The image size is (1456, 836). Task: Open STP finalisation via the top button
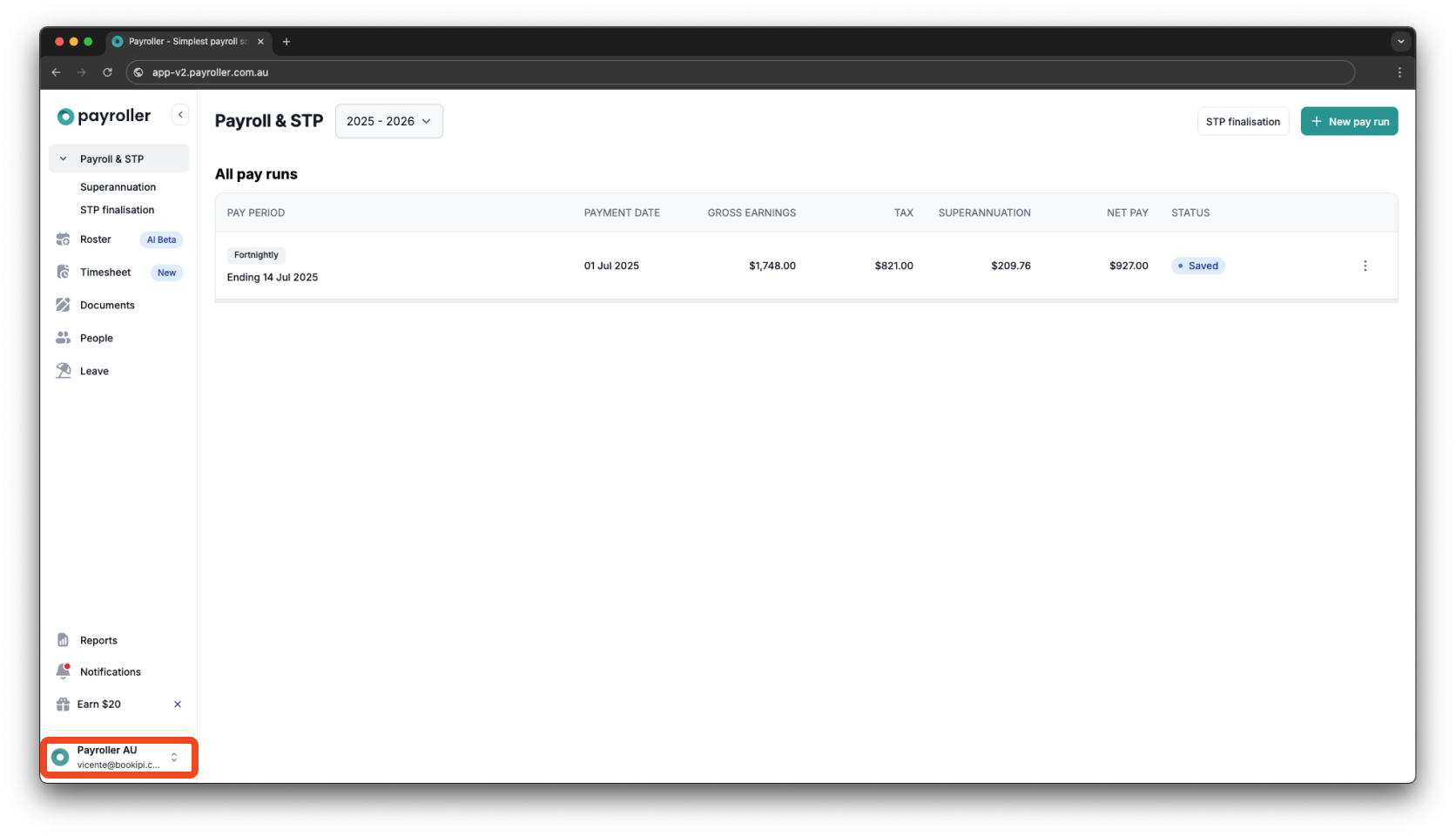point(1243,121)
